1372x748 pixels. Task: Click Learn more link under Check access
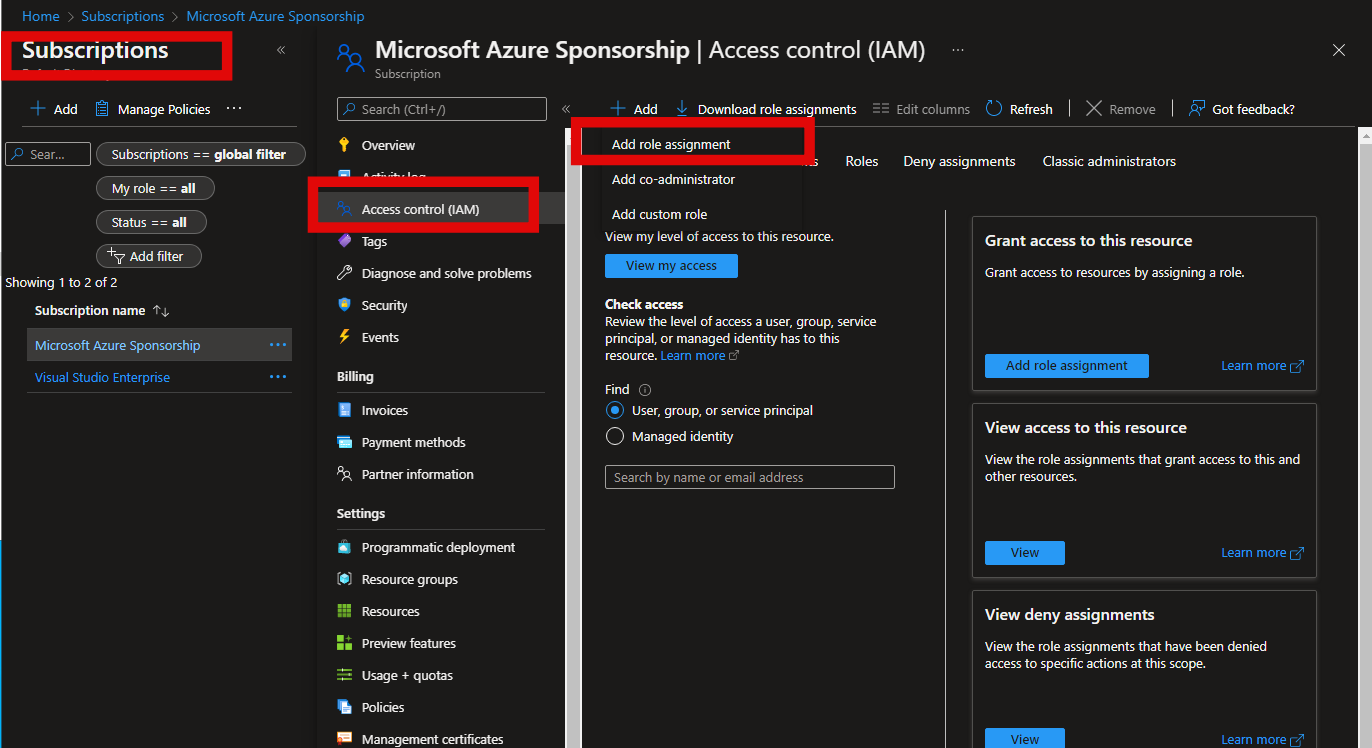[699, 356]
